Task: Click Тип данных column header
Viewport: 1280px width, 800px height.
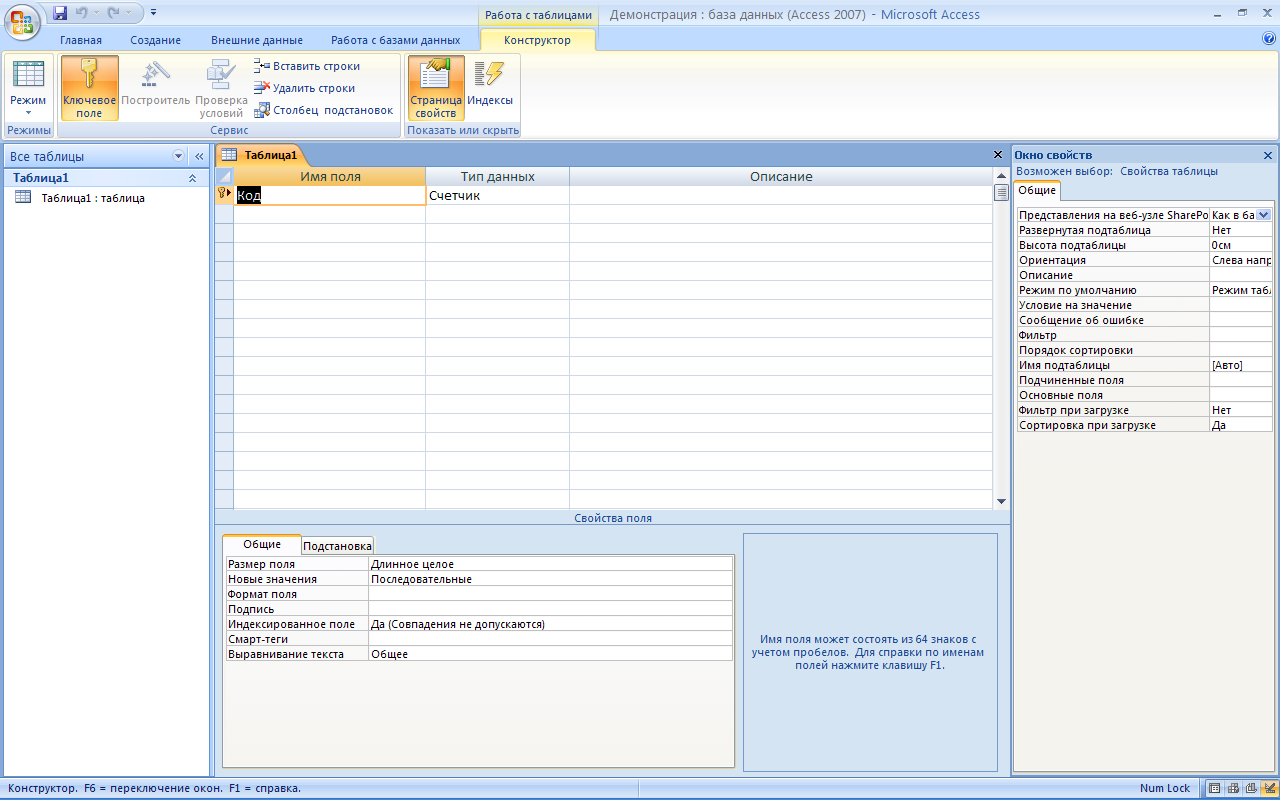Action: (x=497, y=176)
